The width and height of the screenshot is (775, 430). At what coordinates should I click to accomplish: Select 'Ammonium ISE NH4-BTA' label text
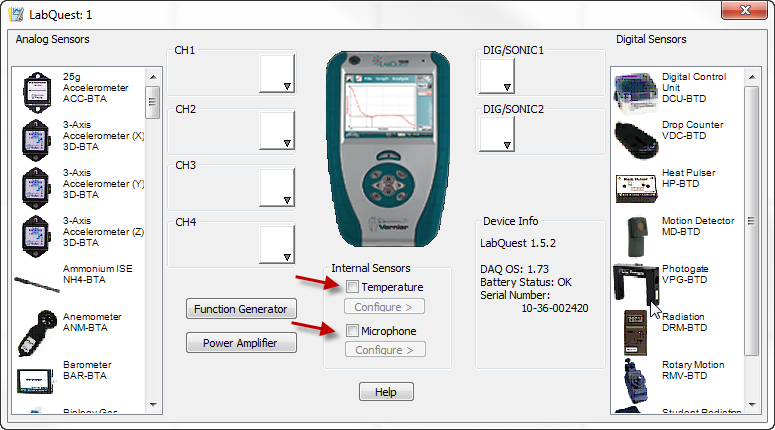[x=97, y=274]
